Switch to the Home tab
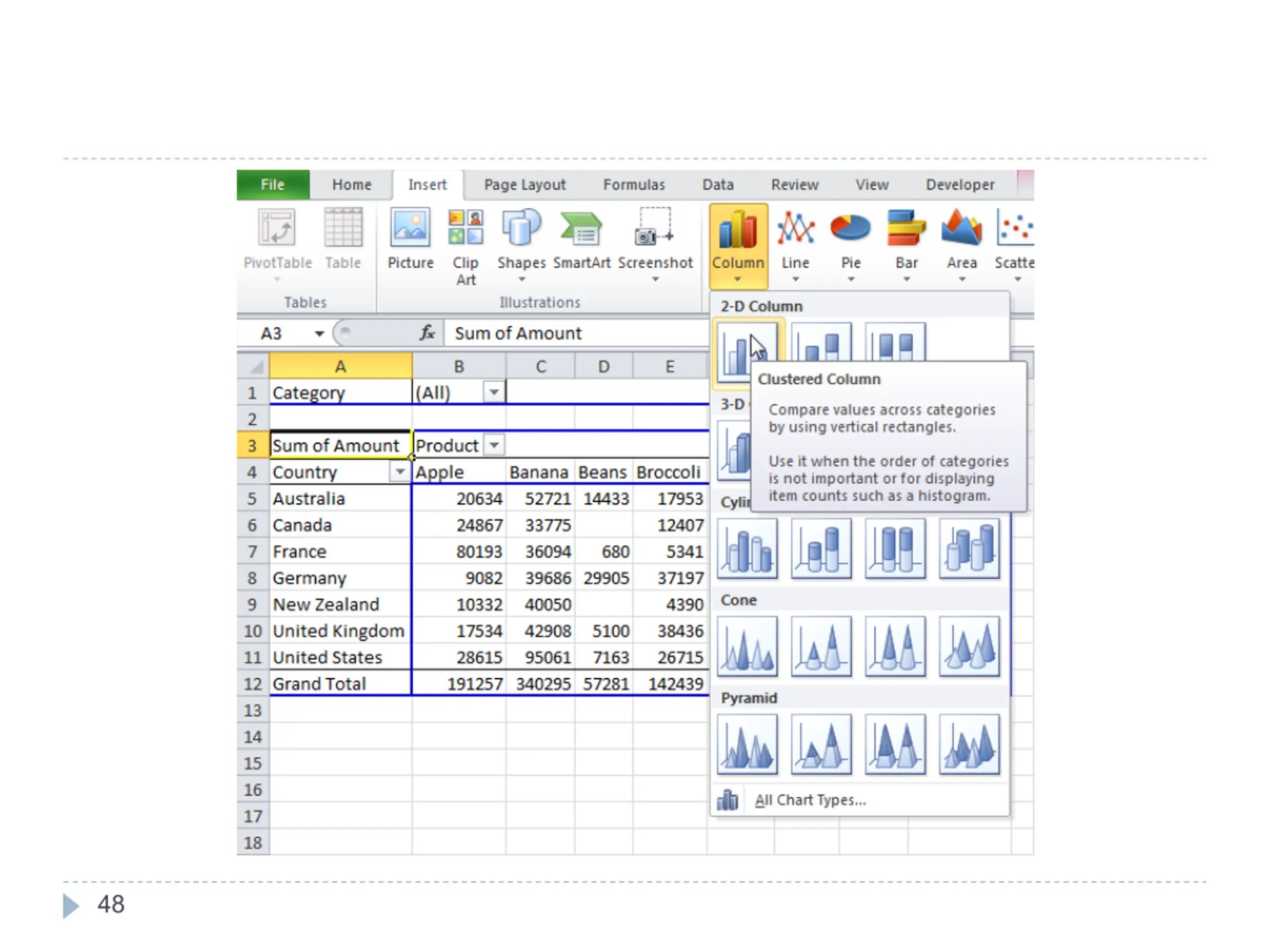The width and height of the screenshot is (1270, 952). [x=351, y=185]
